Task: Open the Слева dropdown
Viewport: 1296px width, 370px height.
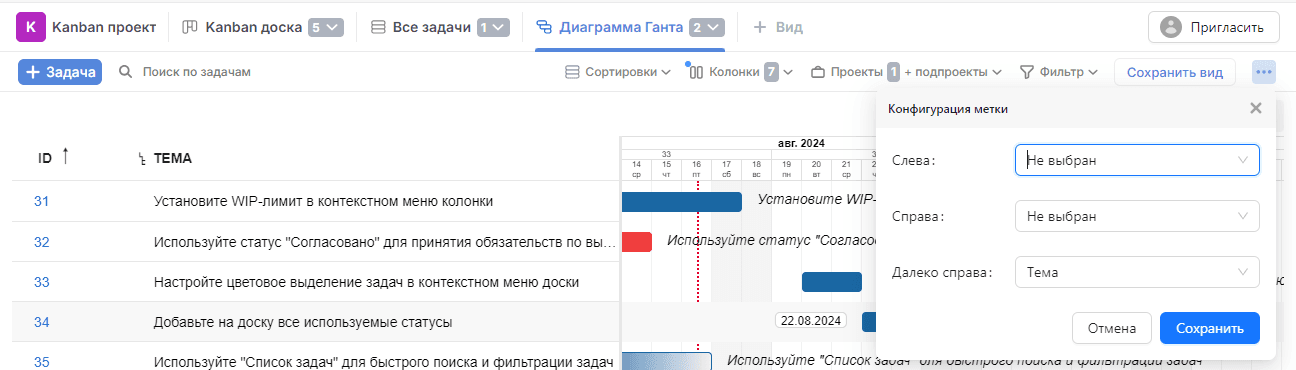Action: tap(1137, 160)
